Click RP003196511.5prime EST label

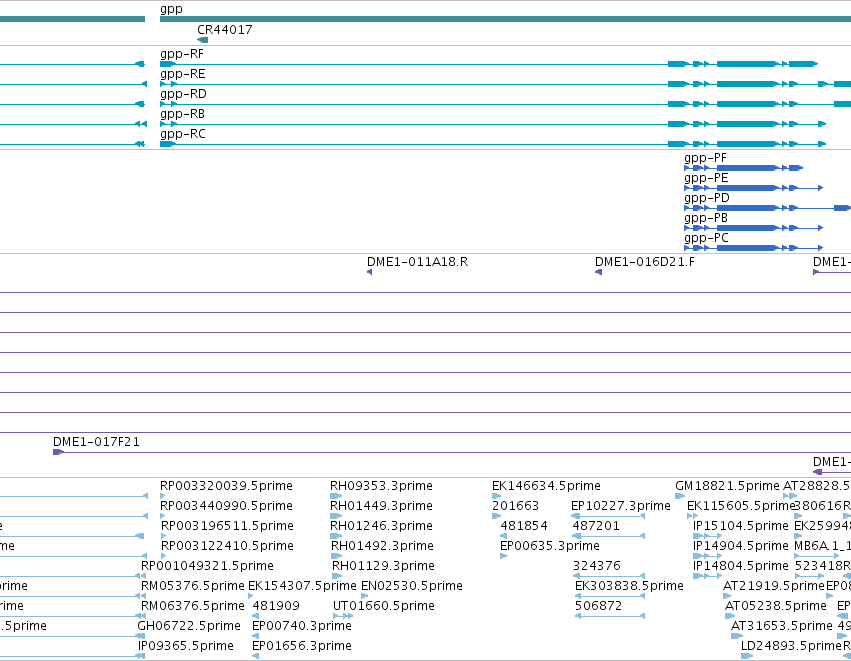(x=227, y=526)
